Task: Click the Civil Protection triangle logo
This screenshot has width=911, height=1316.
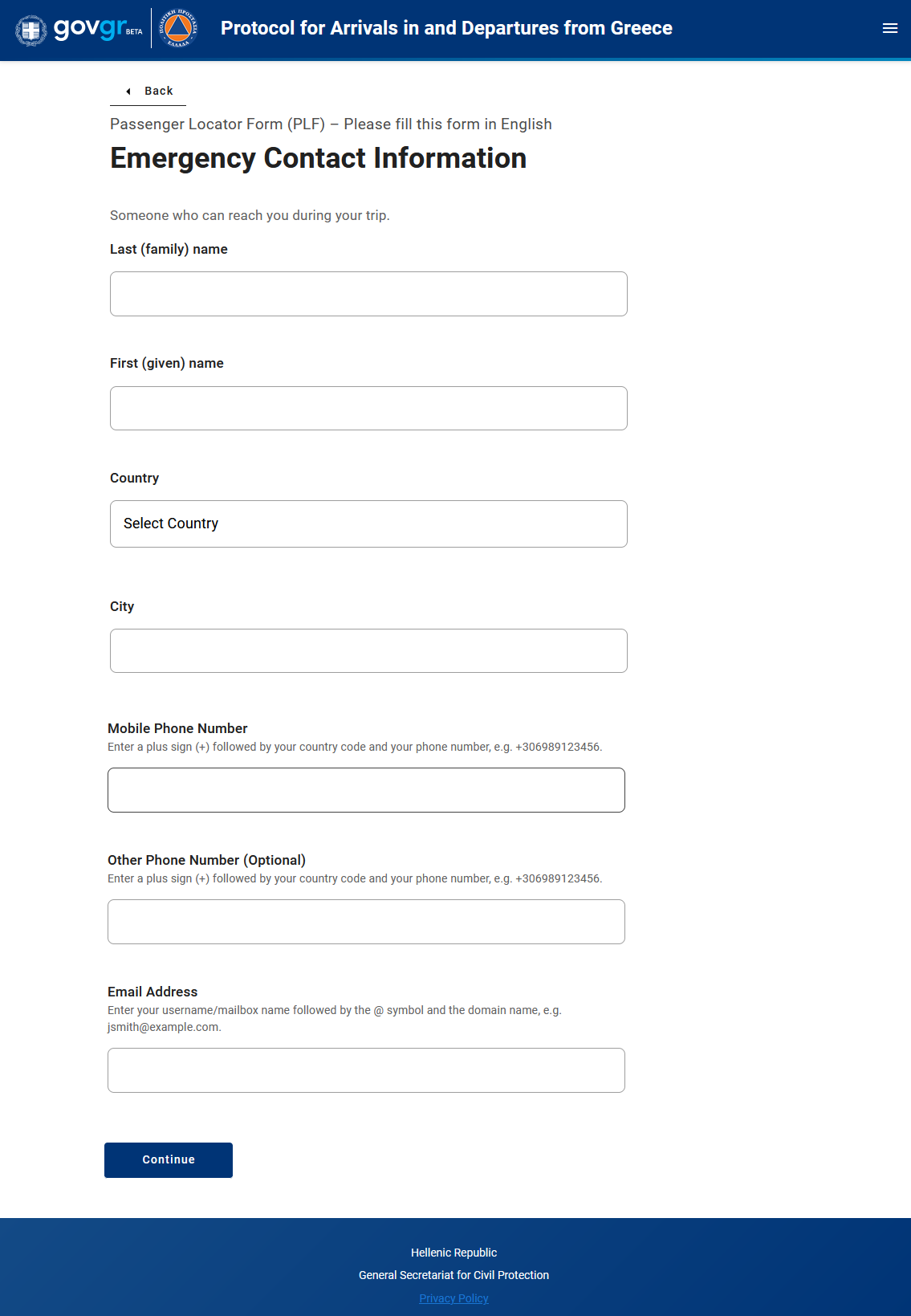Action: [x=178, y=28]
